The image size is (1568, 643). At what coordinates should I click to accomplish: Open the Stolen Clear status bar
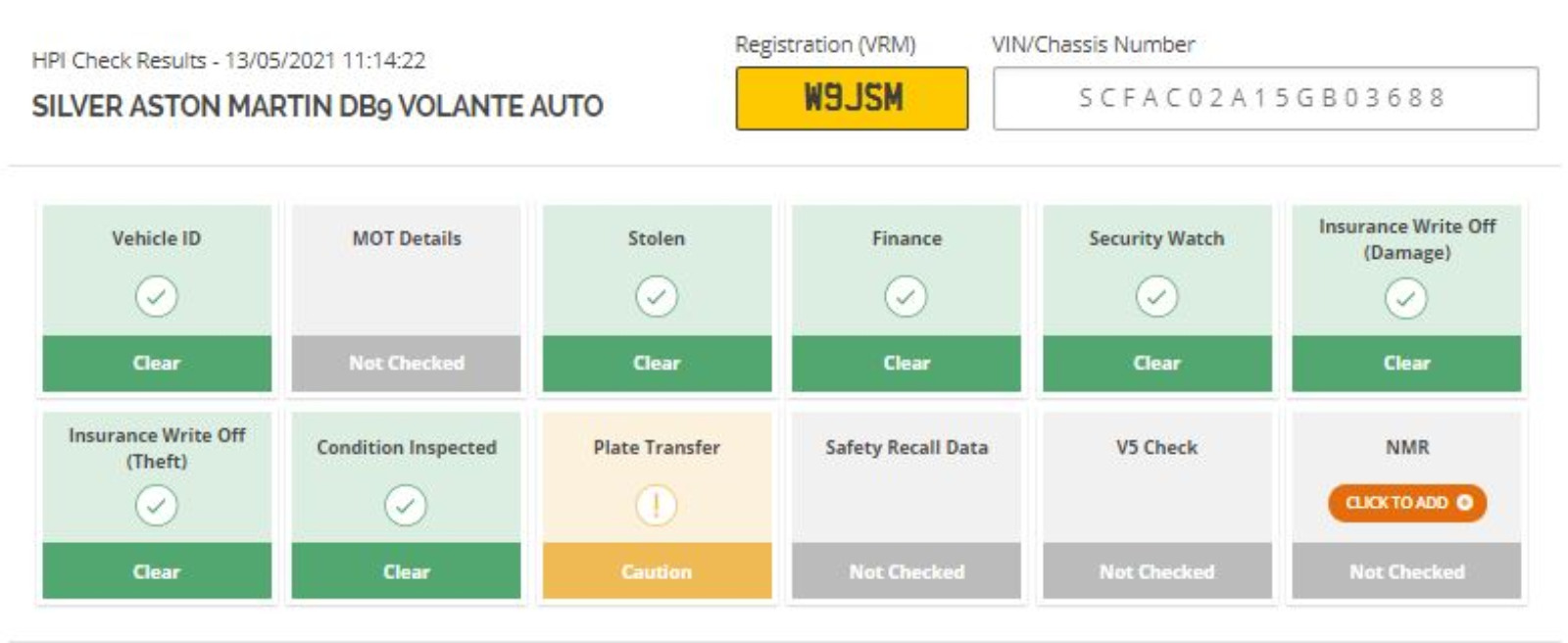click(657, 363)
